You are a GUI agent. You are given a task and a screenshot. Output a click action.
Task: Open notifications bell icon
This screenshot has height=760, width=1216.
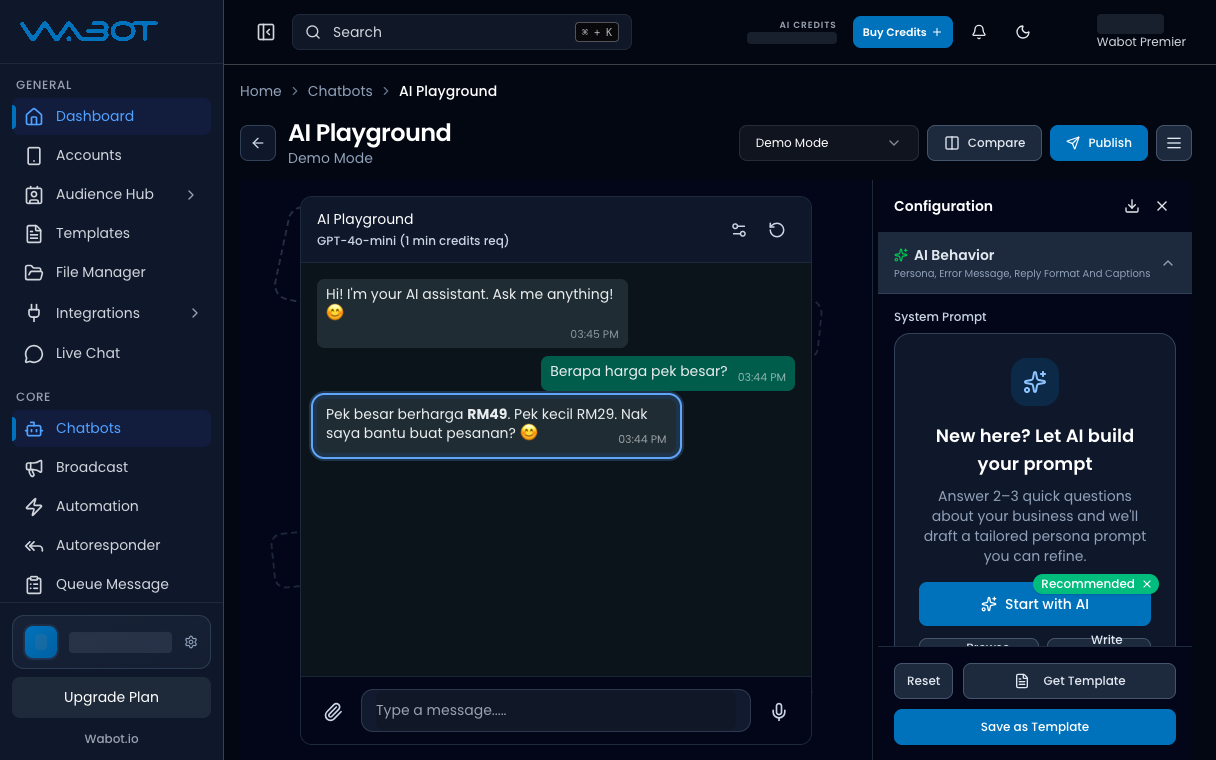click(x=979, y=32)
